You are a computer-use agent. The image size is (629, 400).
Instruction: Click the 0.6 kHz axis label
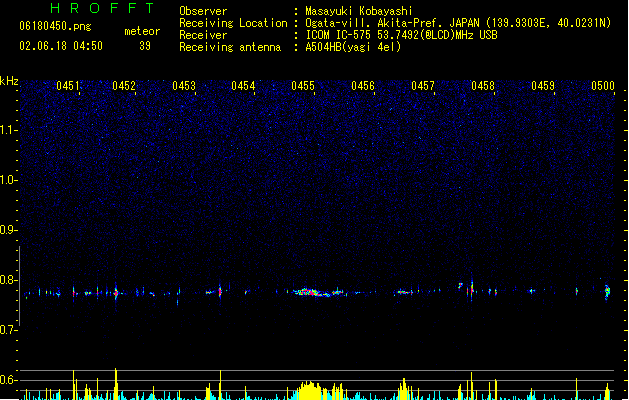coord(9,380)
